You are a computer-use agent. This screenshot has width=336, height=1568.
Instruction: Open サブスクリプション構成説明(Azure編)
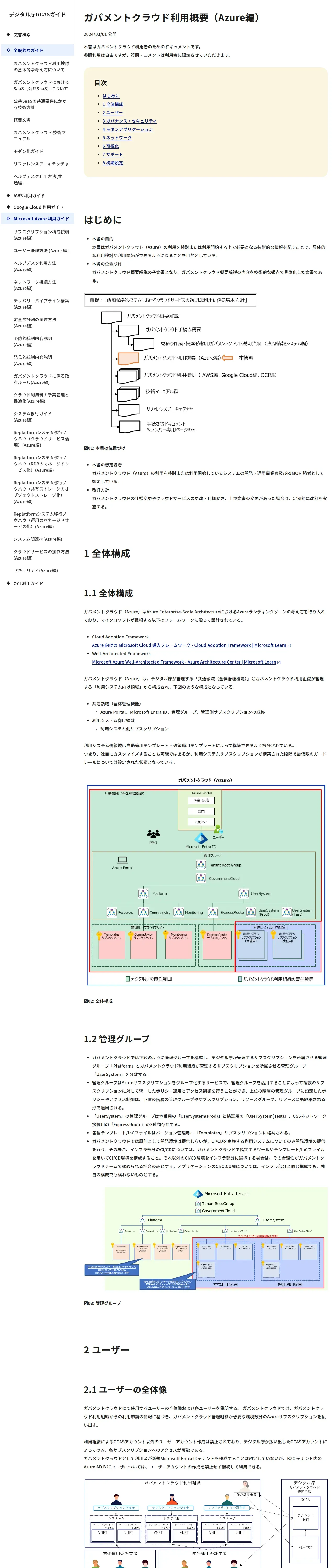tap(41, 235)
